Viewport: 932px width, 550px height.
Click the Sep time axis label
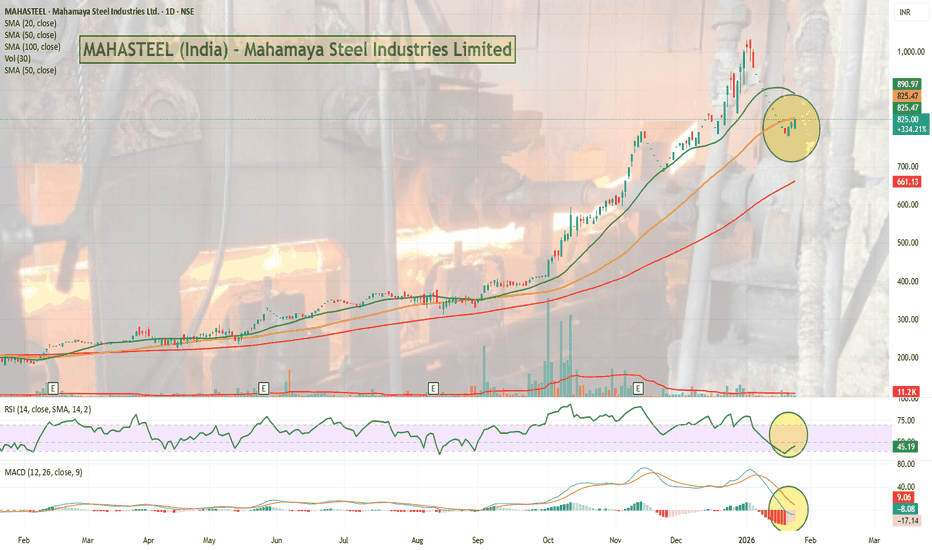click(478, 540)
